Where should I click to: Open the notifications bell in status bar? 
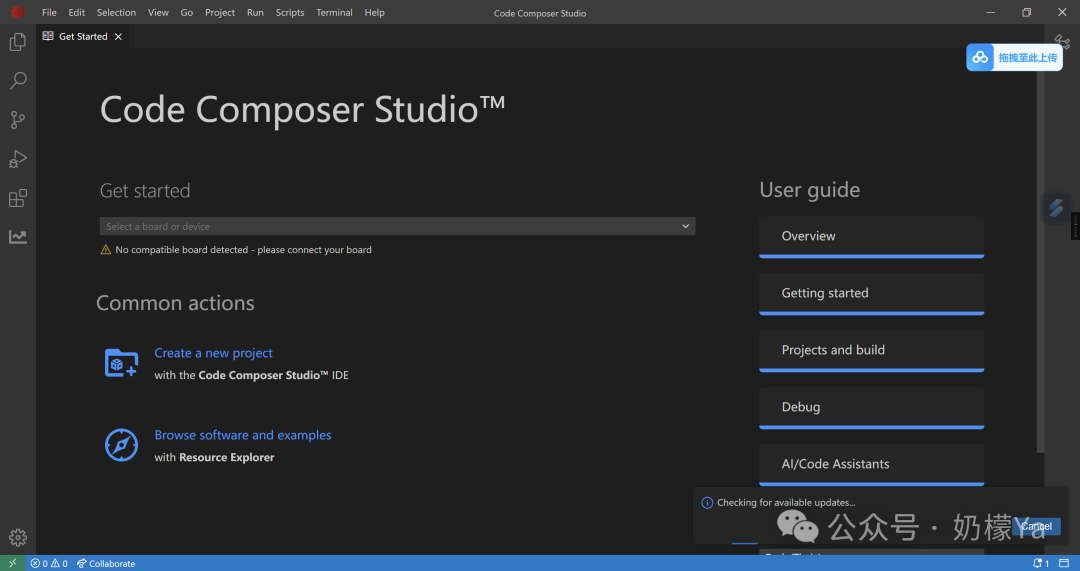point(1041,563)
